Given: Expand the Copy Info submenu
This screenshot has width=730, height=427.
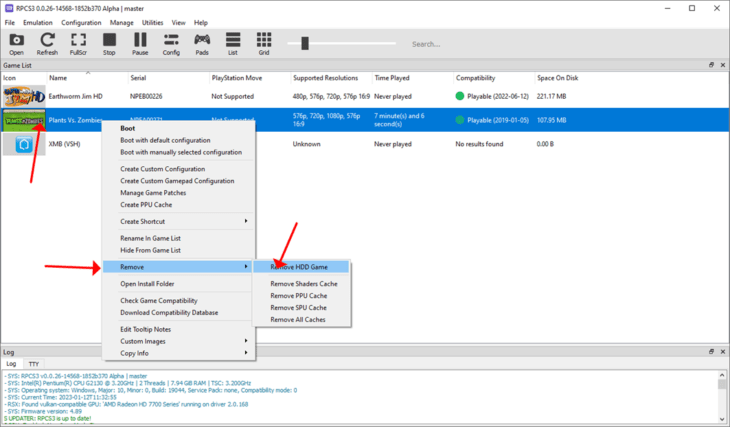Looking at the screenshot, I should [178, 353].
